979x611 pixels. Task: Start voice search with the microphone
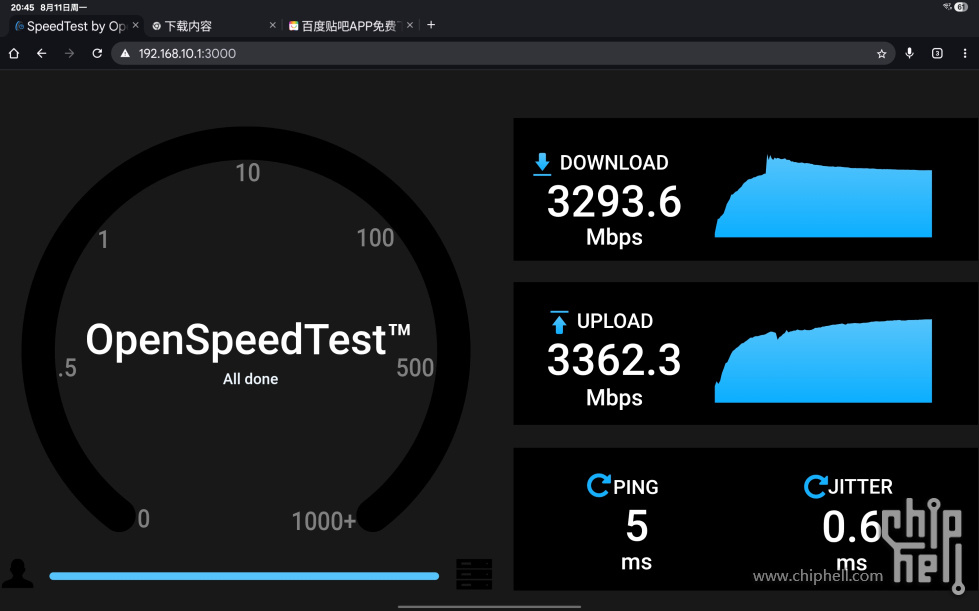tap(910, 54)
